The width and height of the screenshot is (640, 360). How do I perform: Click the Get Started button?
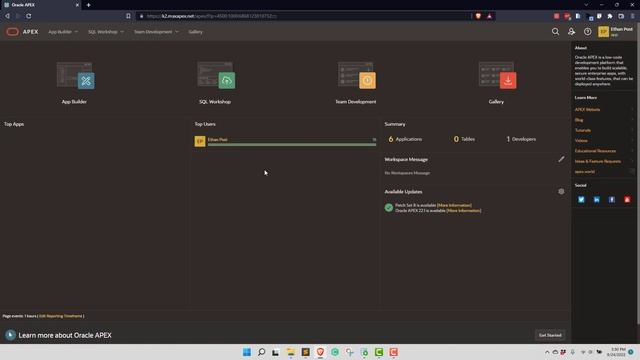point(550,335)
